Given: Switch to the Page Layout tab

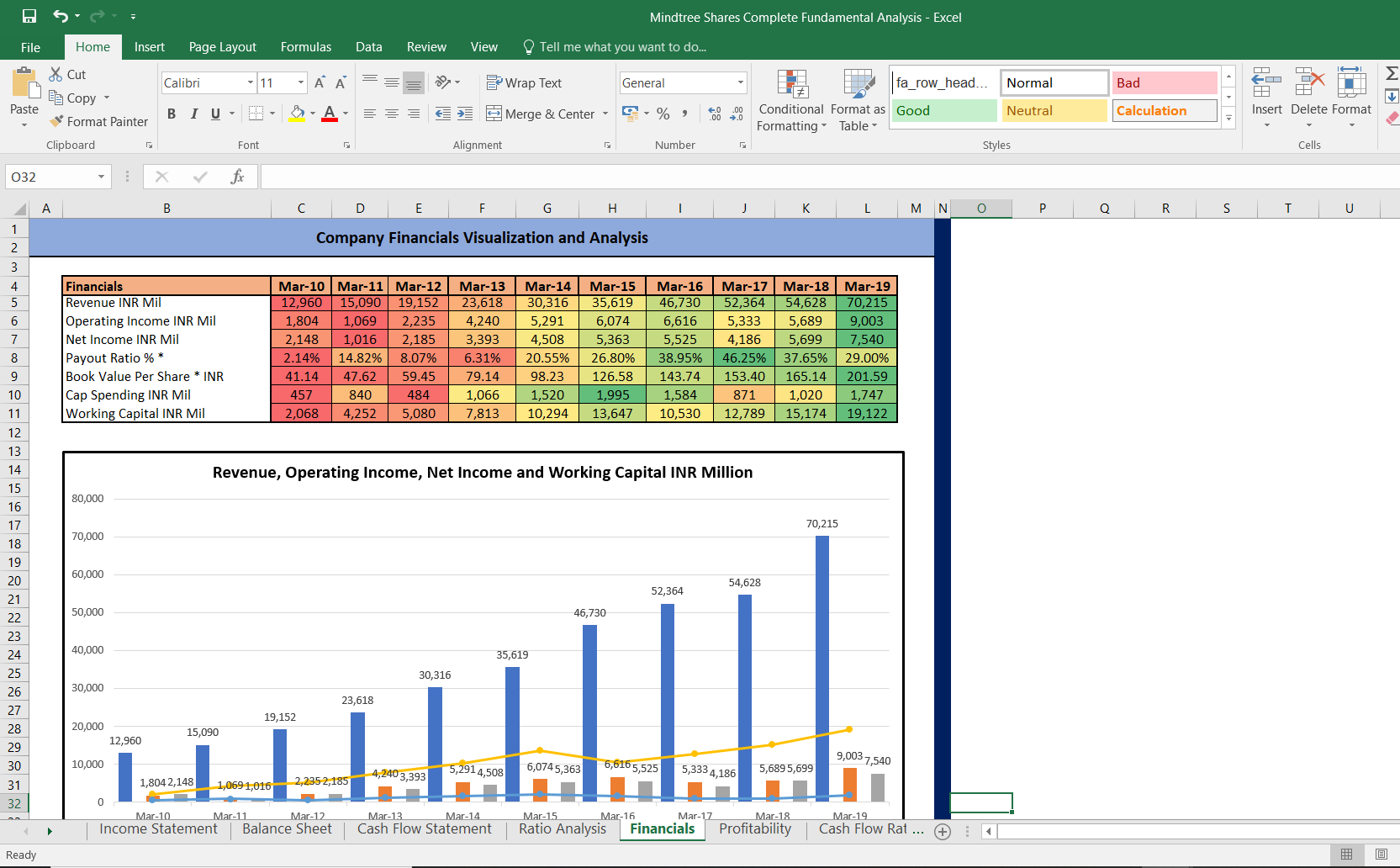Looking at the screenshot, I should [223, 47].
